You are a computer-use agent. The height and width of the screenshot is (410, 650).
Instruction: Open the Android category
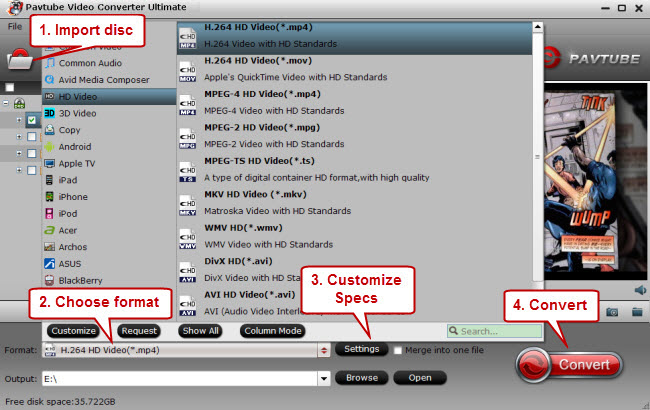(109, 147)
